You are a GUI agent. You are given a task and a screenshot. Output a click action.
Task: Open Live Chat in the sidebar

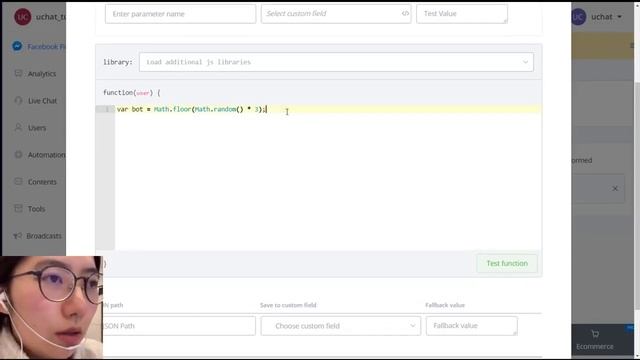pos(42,101)
